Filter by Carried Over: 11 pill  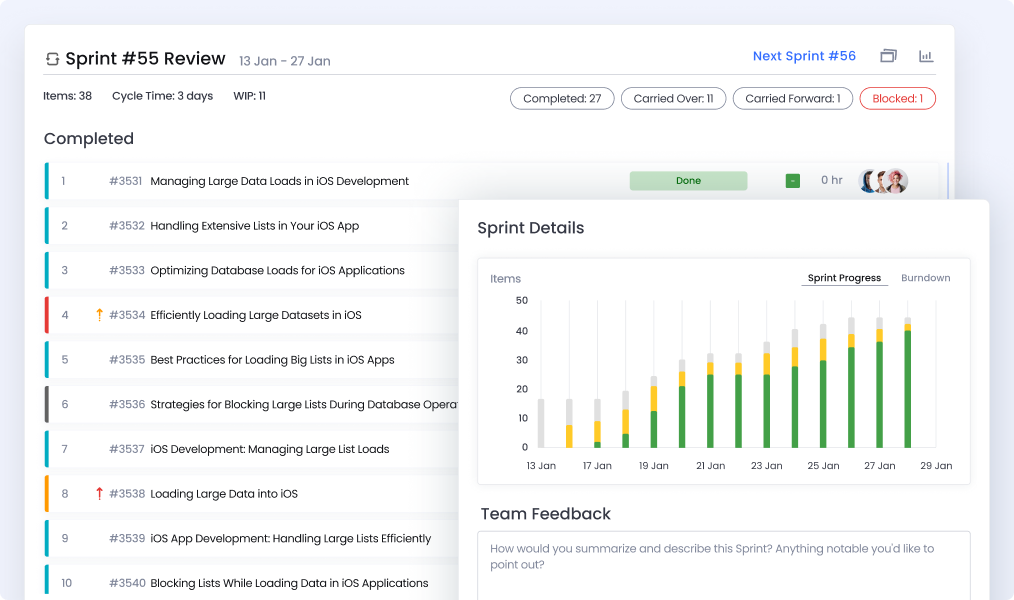pyautogui.click(x=673, y=98)
